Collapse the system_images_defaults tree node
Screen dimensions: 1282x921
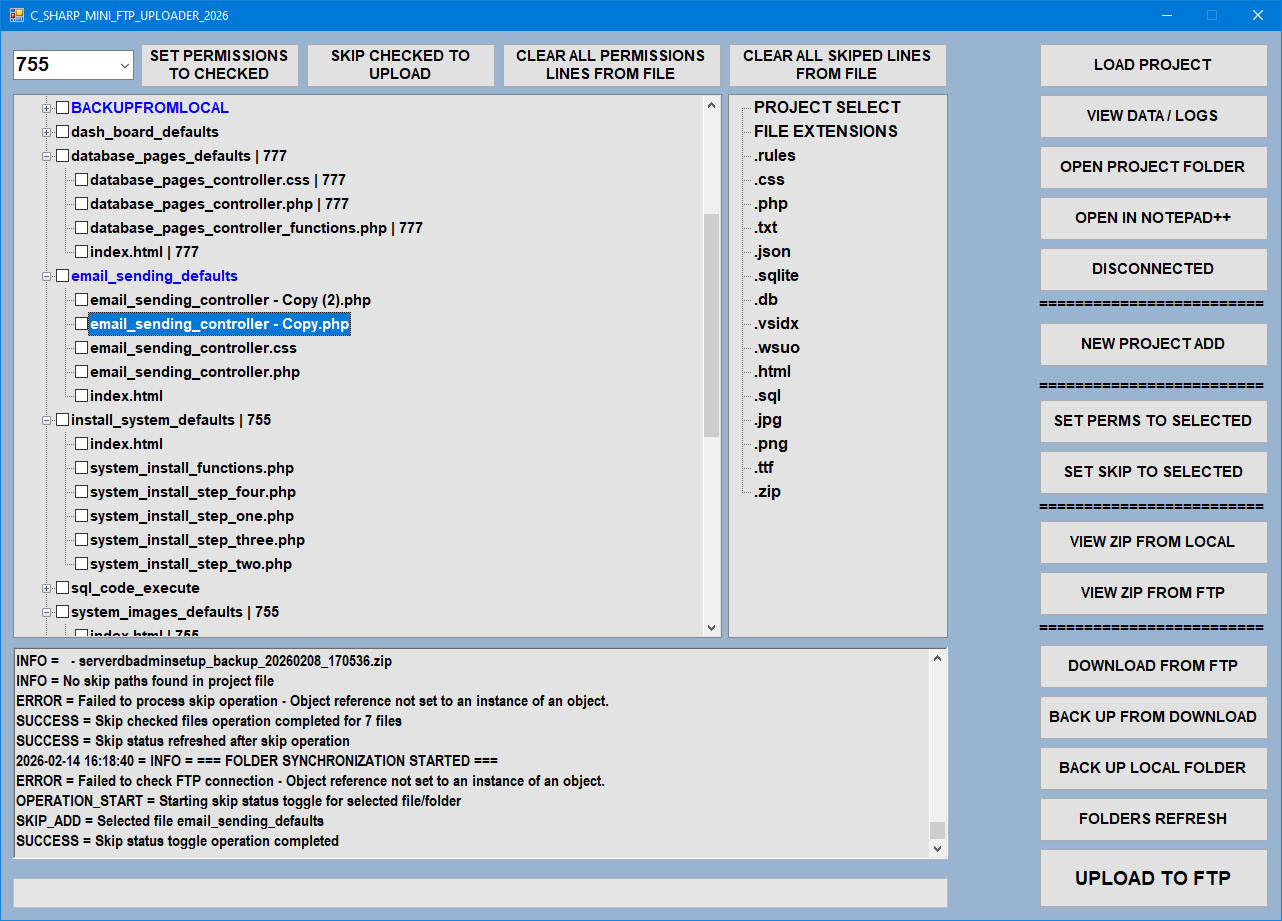pos(46,612)
